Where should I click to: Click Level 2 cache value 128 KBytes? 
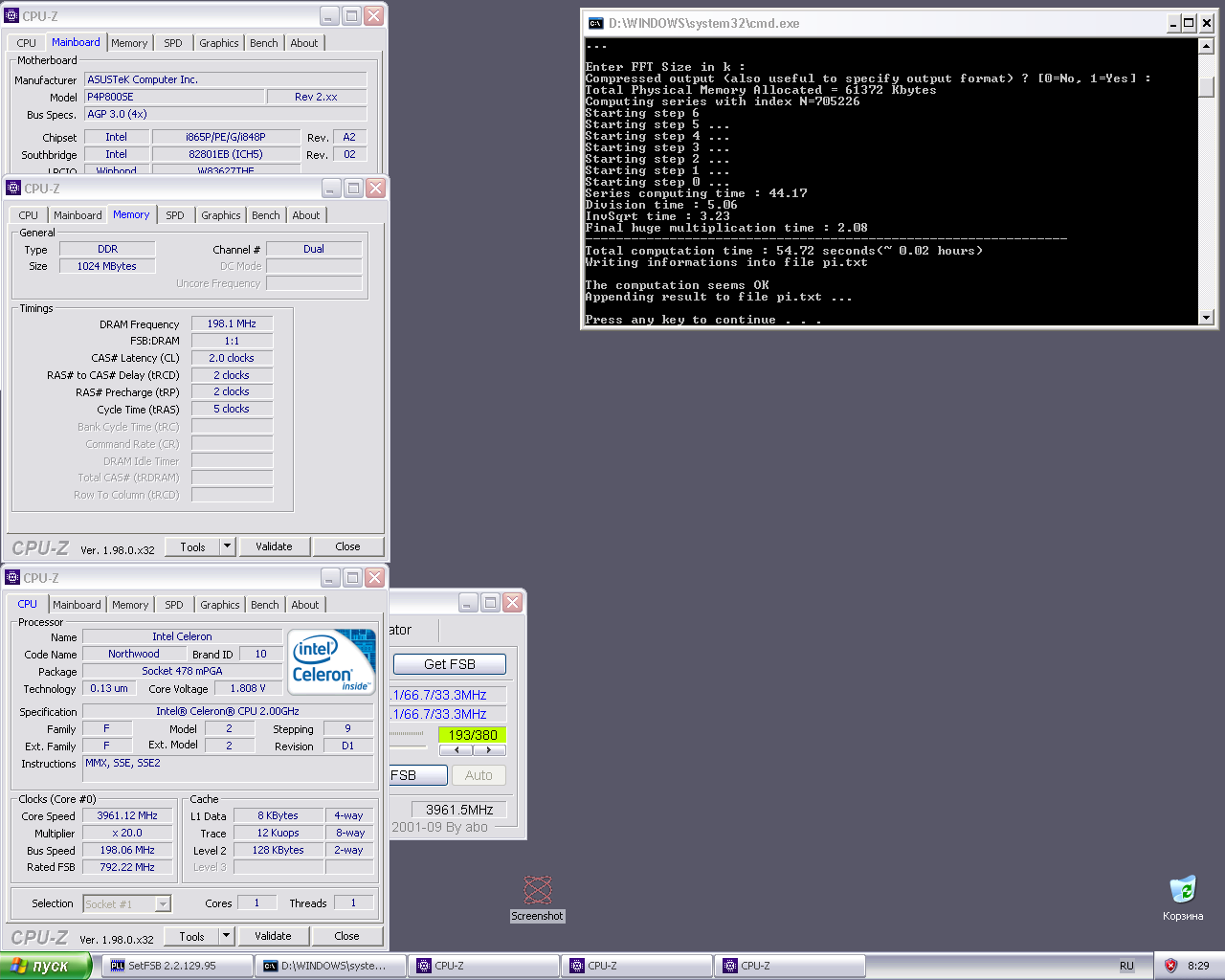tap(278, 850)
